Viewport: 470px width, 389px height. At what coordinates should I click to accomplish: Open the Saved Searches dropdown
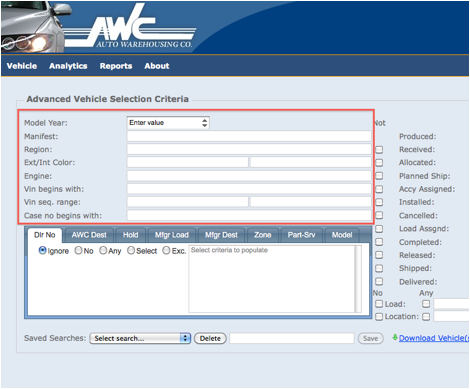pos(140,338)
